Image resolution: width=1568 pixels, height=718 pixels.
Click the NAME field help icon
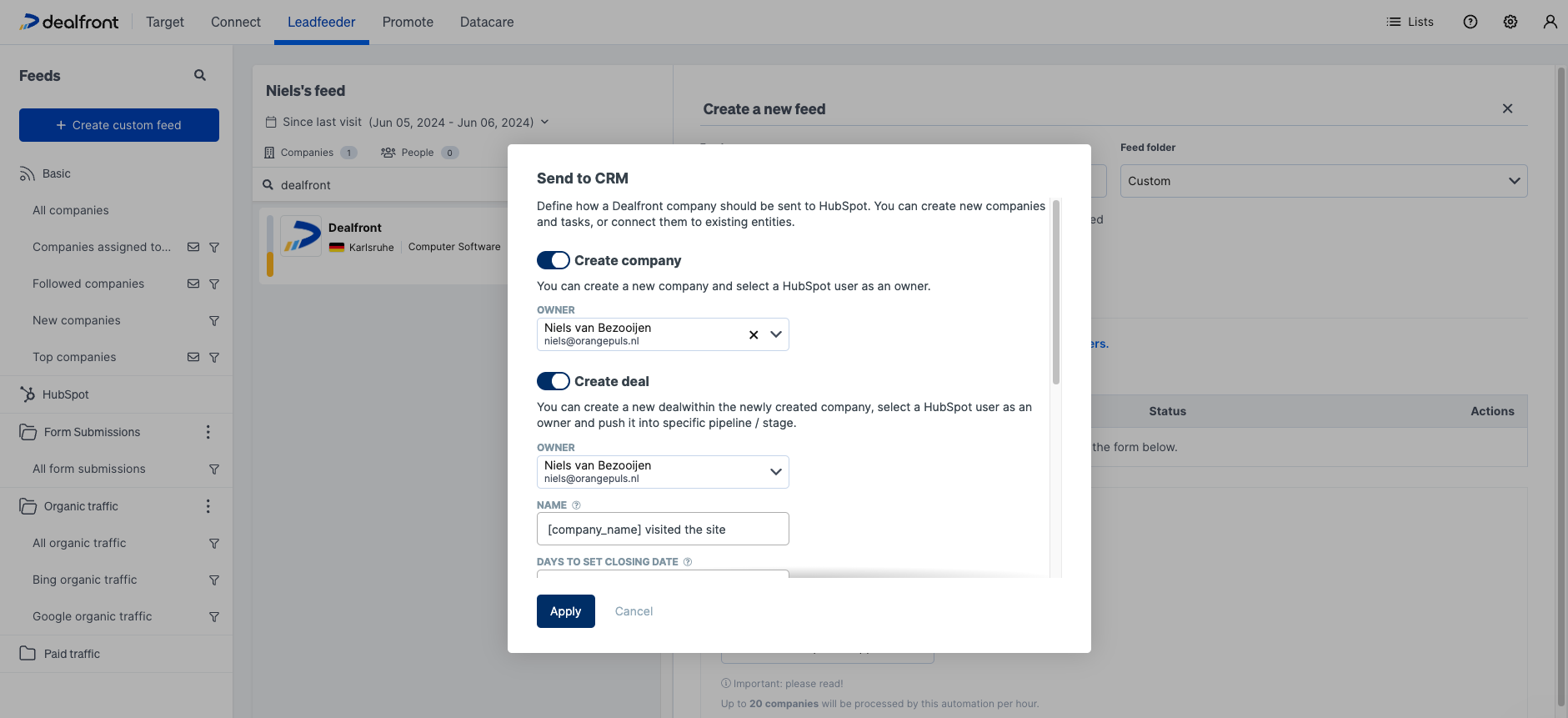(x=576, y=505)
